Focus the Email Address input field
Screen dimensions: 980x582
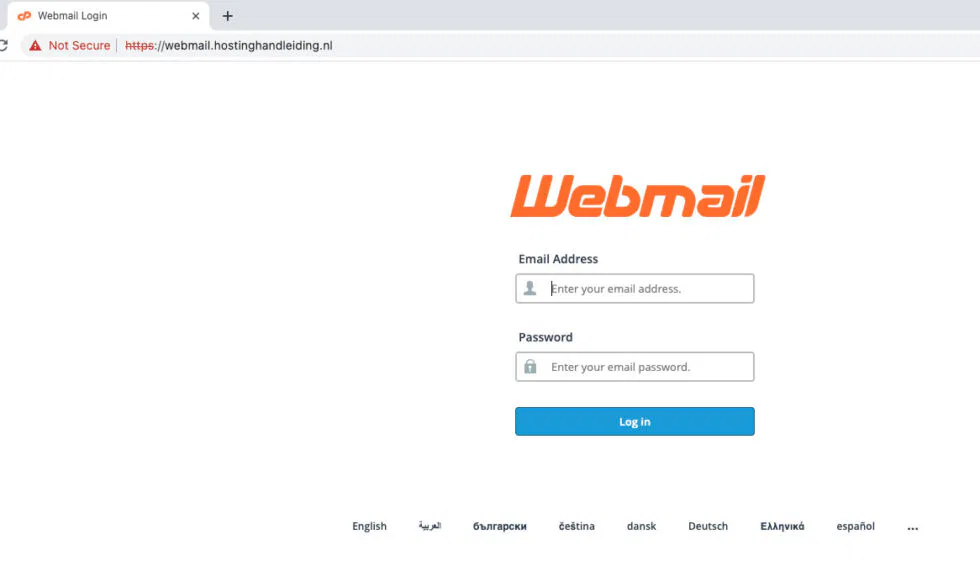[634, 288]
